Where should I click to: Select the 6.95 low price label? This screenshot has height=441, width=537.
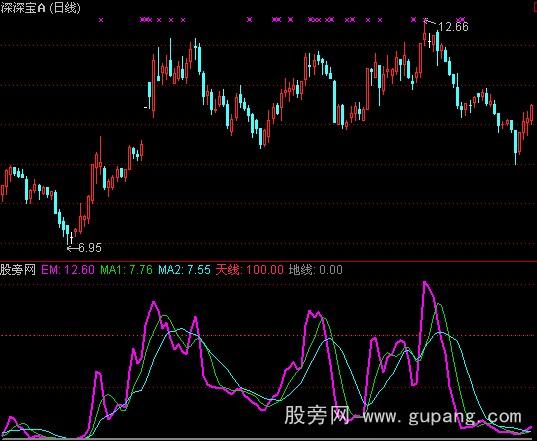90,247
